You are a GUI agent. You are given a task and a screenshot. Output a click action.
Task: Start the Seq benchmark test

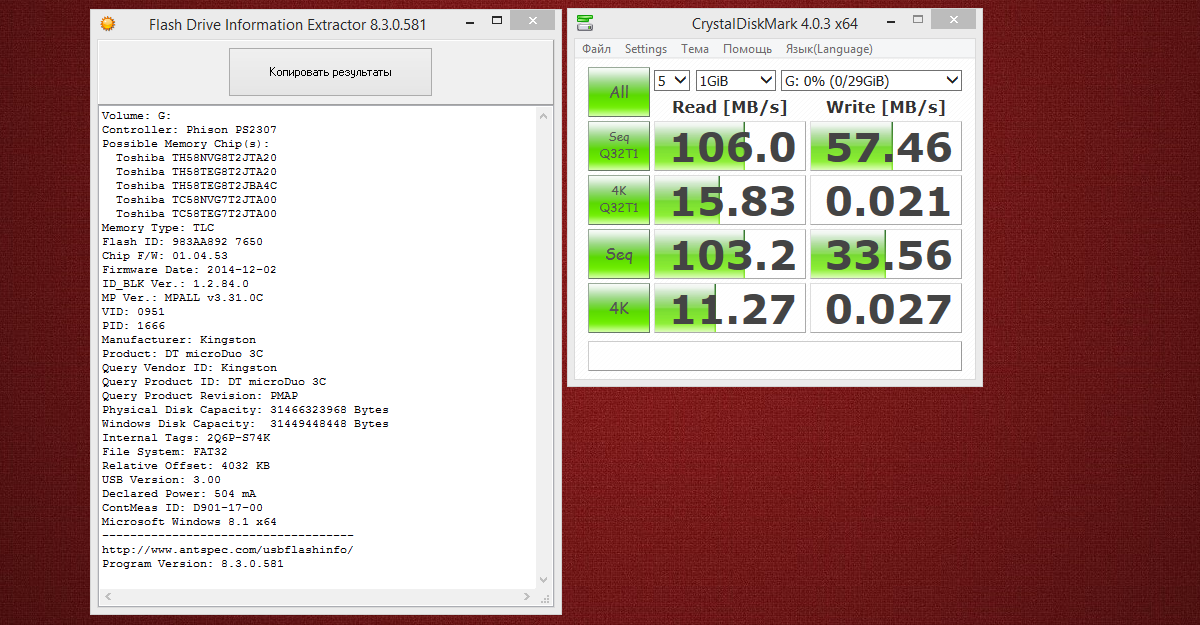coord(619,255)
